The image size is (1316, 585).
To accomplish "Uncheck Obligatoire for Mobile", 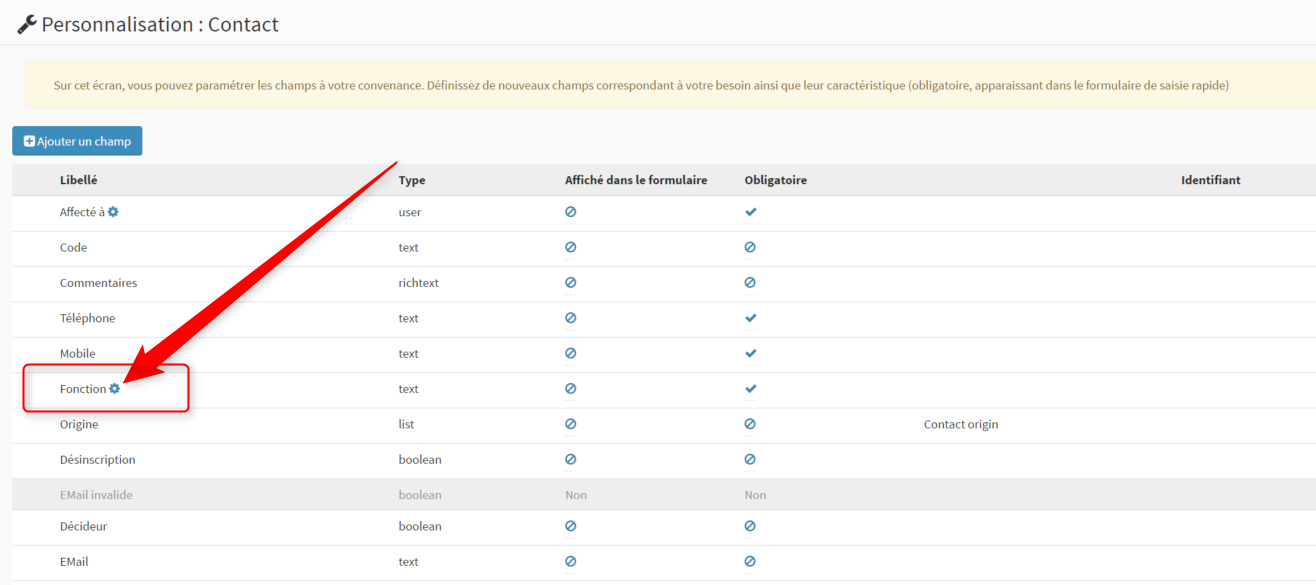I will point(751,353).
